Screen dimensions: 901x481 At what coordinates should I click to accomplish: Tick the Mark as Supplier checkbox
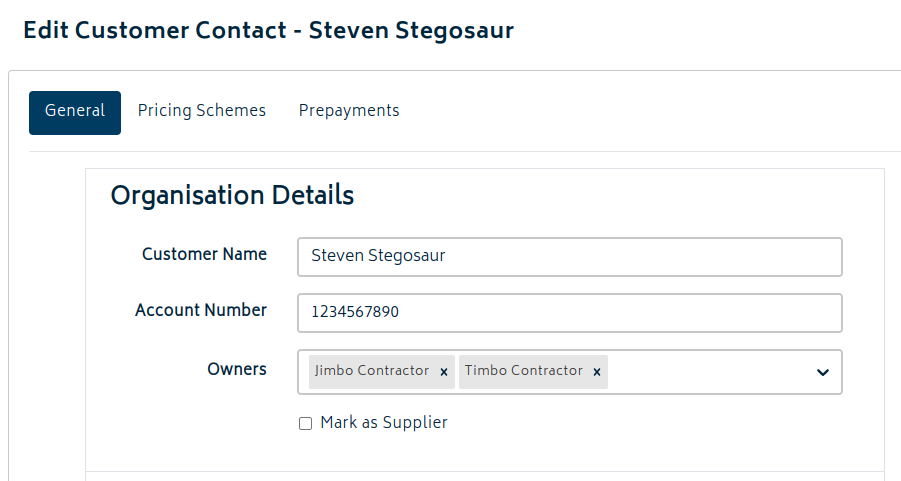pyautogui.click(x=306, y=424)
